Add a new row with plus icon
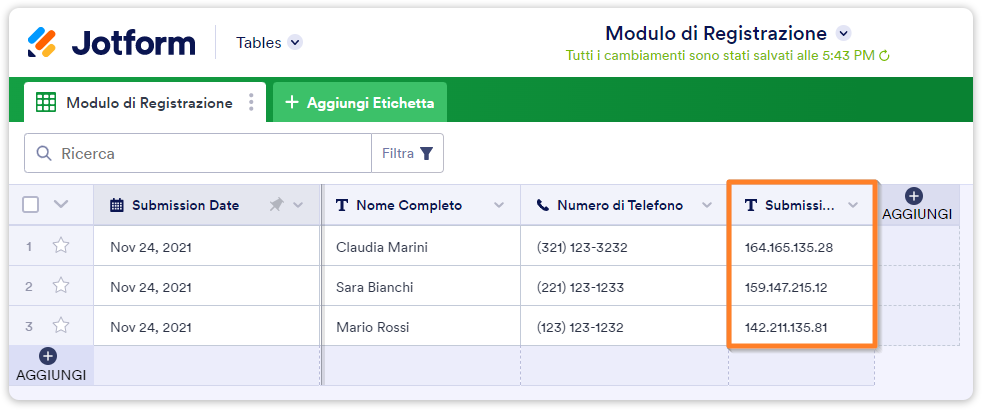Viewport: 982px width, 410px height. coord(48,356)
